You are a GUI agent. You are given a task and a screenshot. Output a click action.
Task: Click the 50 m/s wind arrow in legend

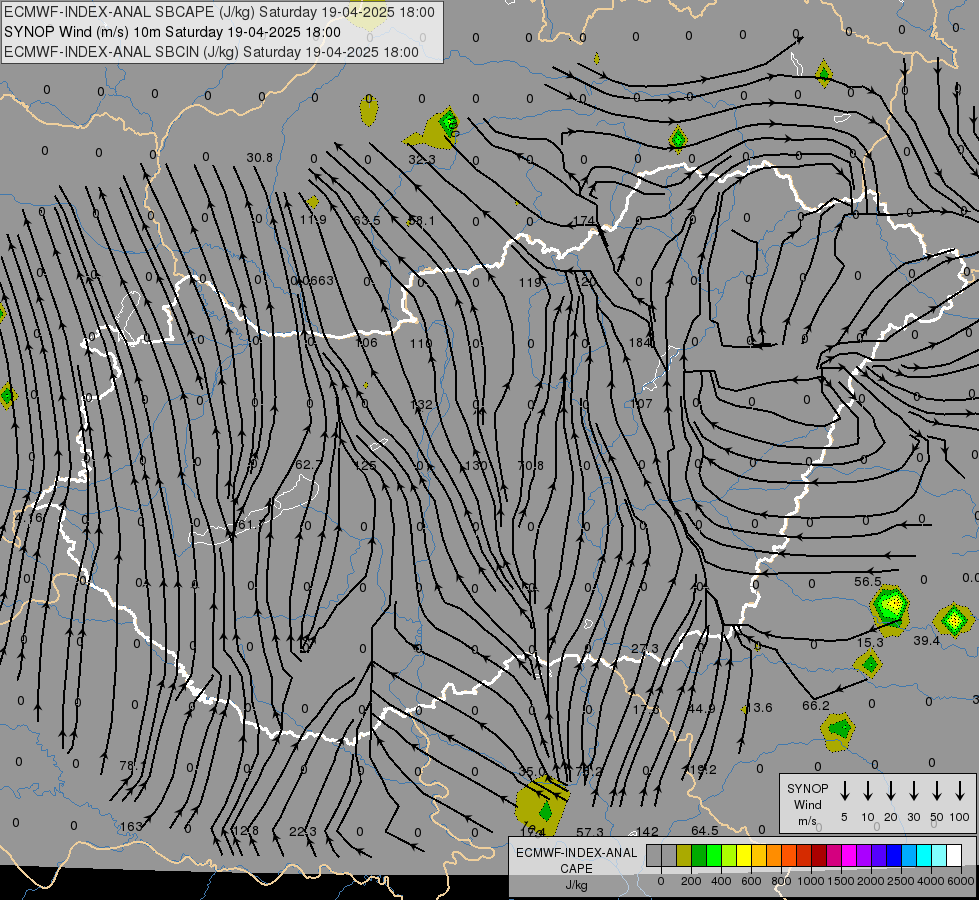tap(937, 791)
